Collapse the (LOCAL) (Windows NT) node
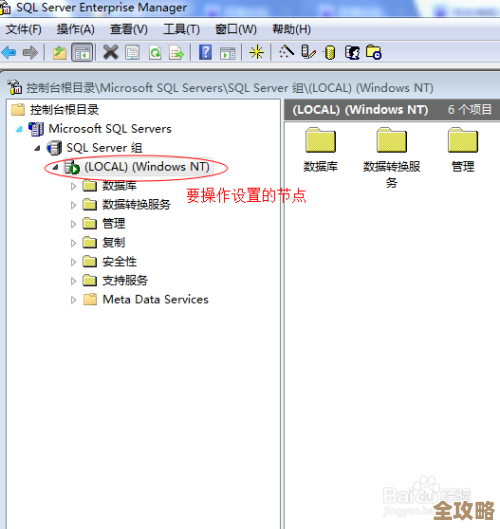This screenshot has width=500, height=529. pos(55,167)
